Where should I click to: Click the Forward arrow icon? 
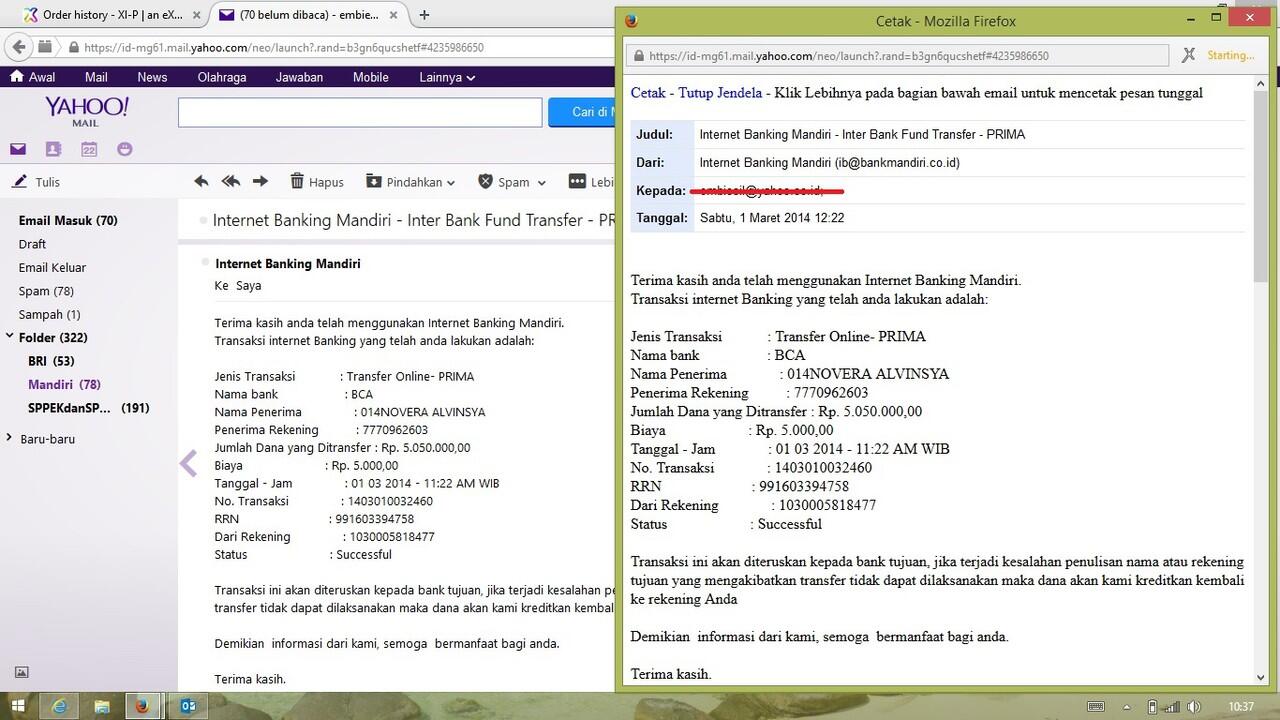[261, 181]
